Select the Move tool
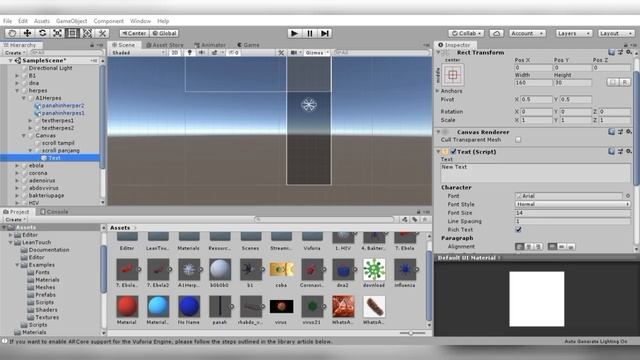The width and height of the screenshot is (640, 360). [x=27, y=33]
